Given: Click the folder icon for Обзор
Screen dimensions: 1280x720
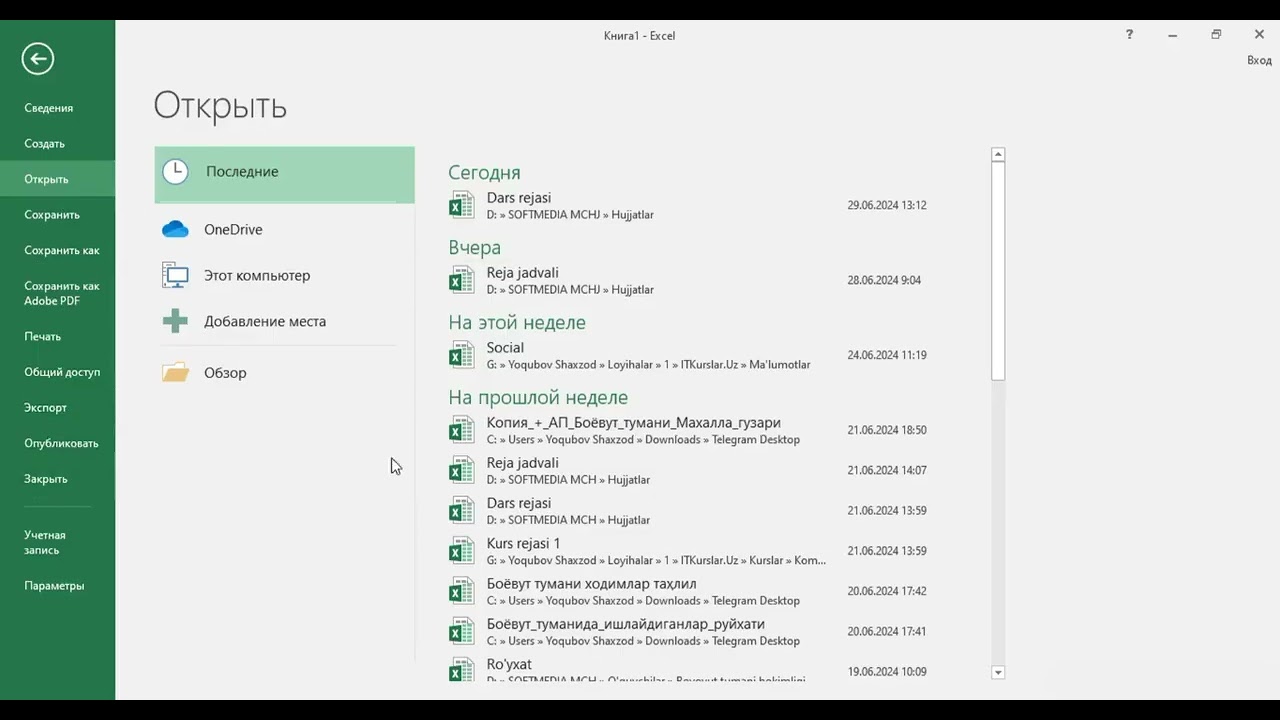Looking at the screenshot, I should [x=175, y=373].
